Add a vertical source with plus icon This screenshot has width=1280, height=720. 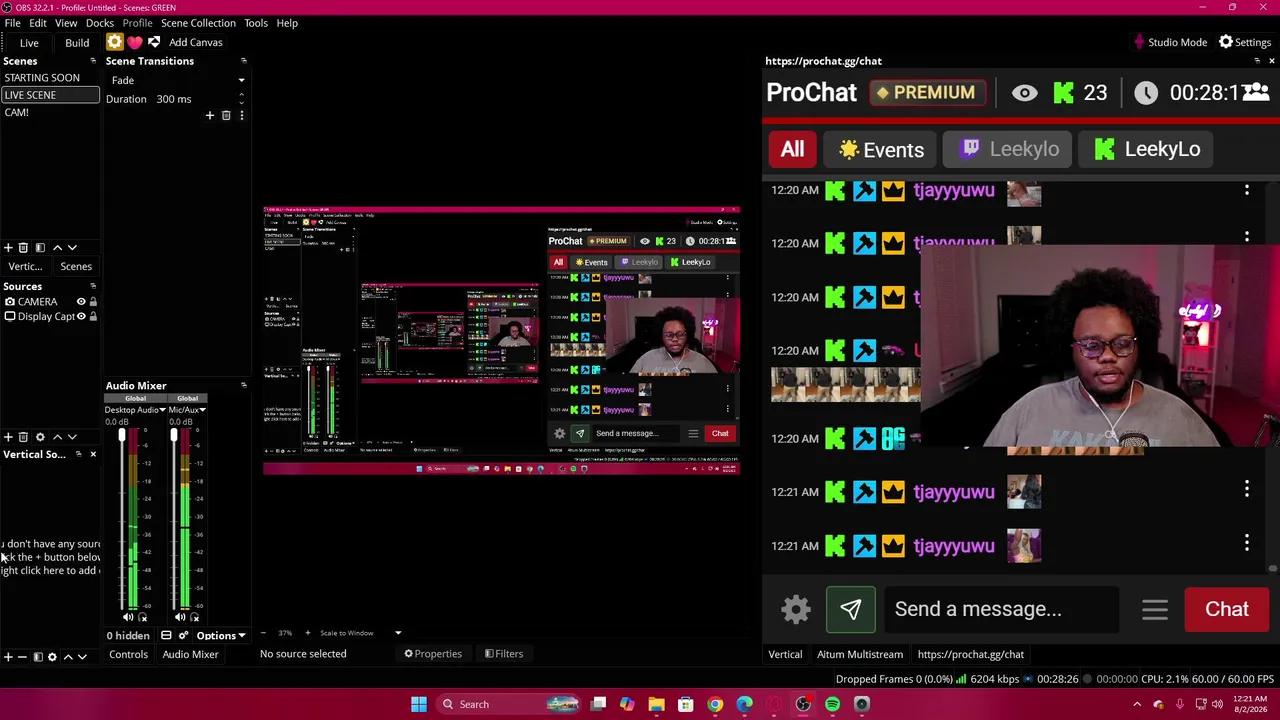point(8,657)
